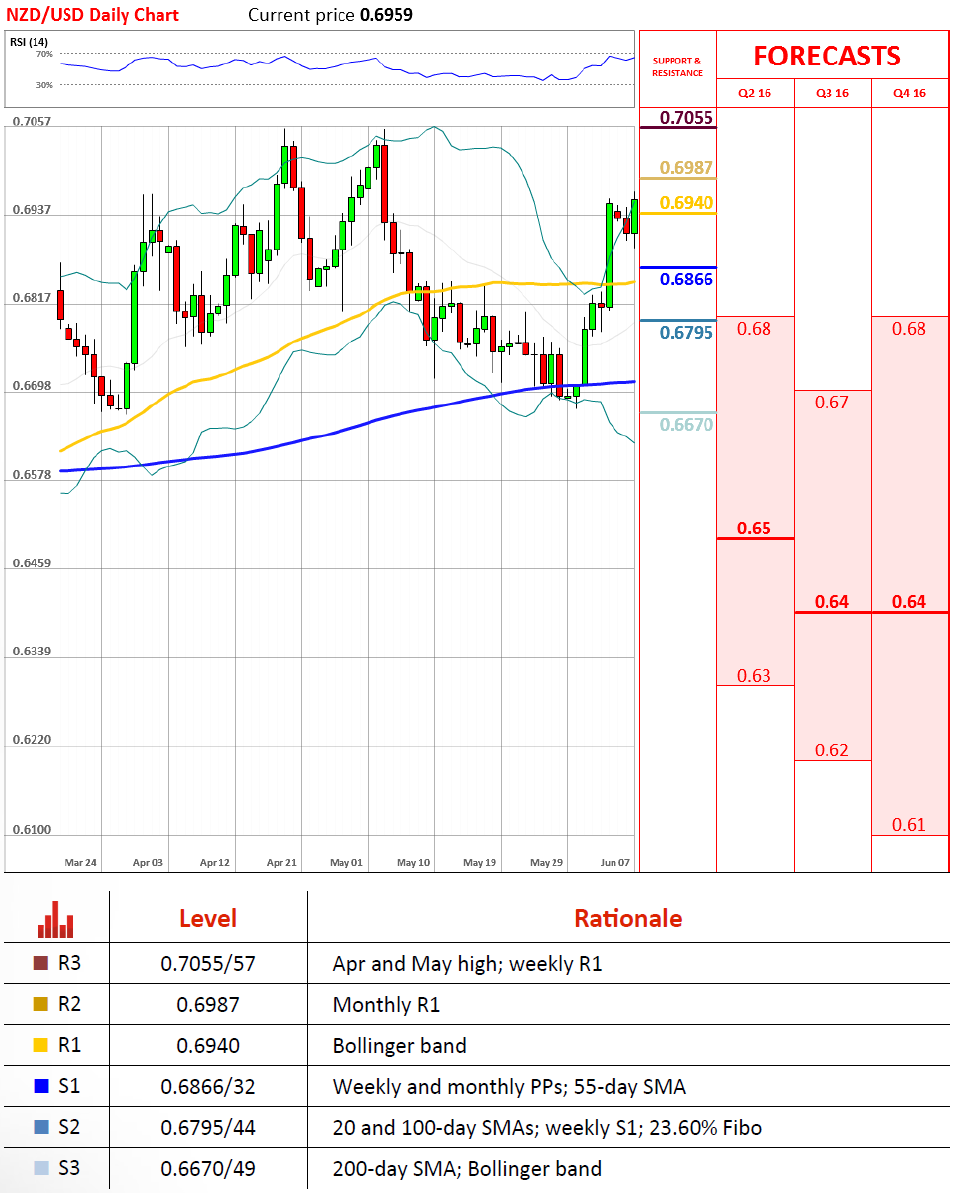Select the 0.6670 support level label
Screen dimensions: 965x1193
point(686,425)
